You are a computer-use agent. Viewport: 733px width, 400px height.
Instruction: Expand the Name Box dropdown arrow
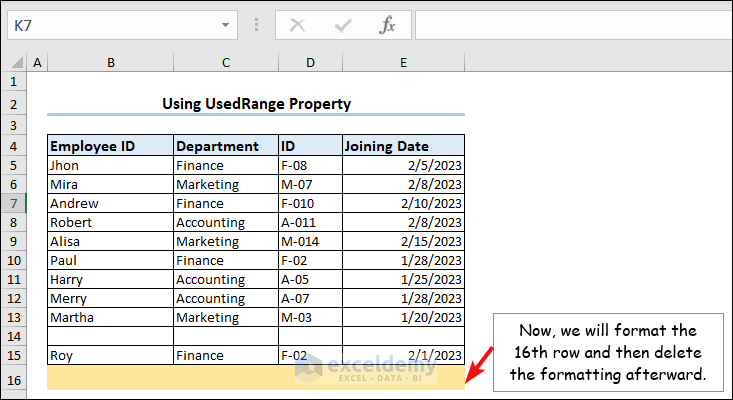tap(227, 25)
